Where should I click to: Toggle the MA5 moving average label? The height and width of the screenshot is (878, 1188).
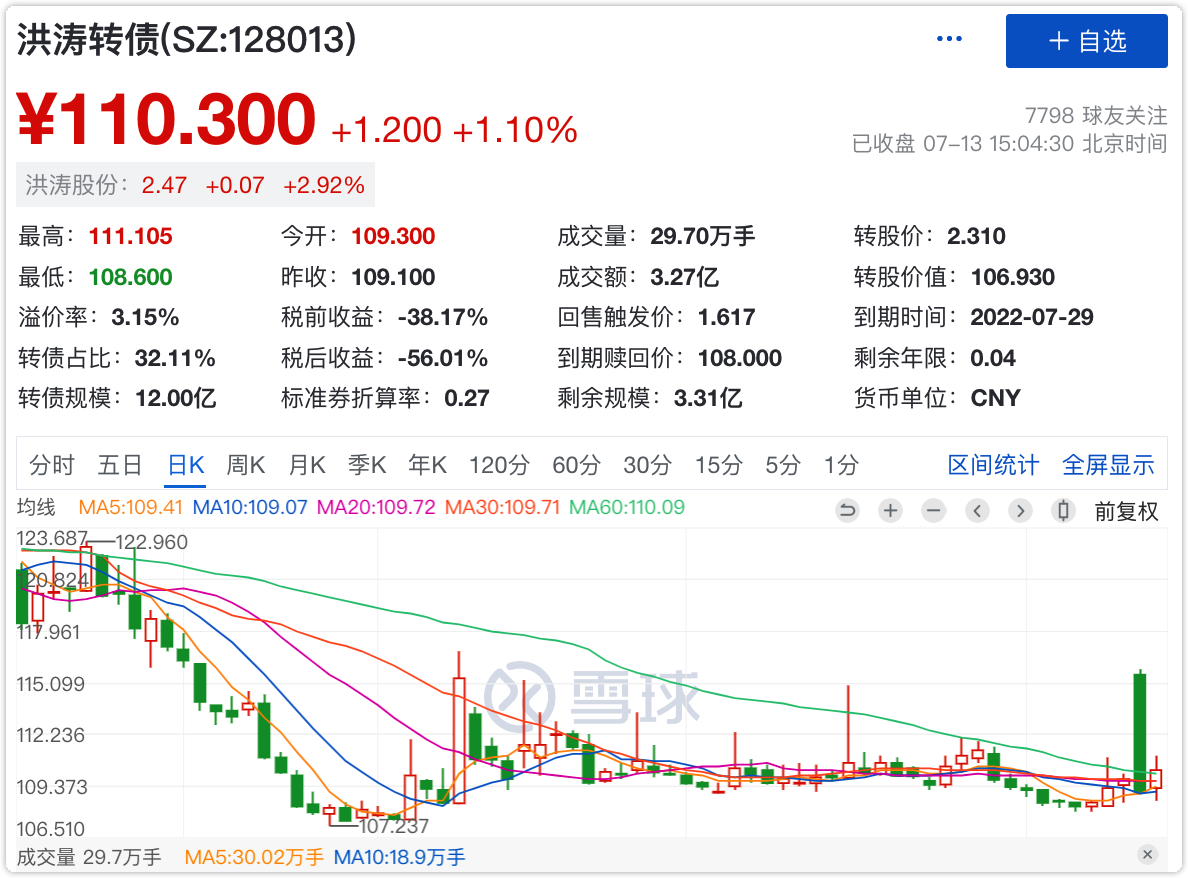pyautogui.click(x=131, y=507)
